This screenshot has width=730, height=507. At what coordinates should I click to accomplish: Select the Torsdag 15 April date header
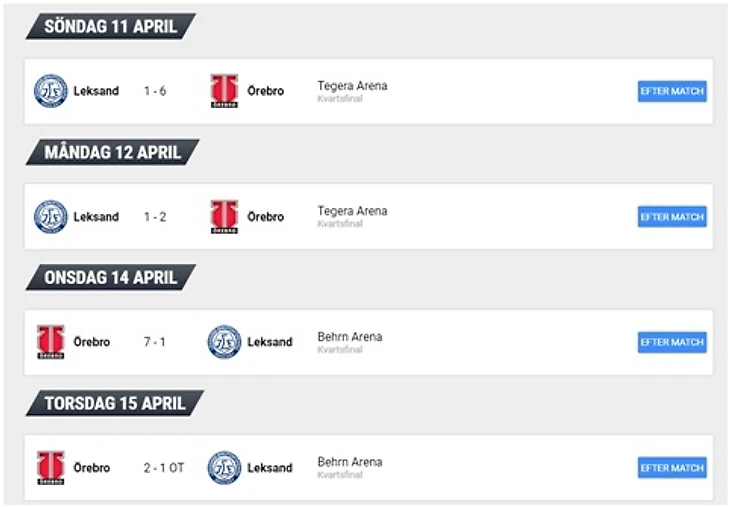click(x=114, y=404)
